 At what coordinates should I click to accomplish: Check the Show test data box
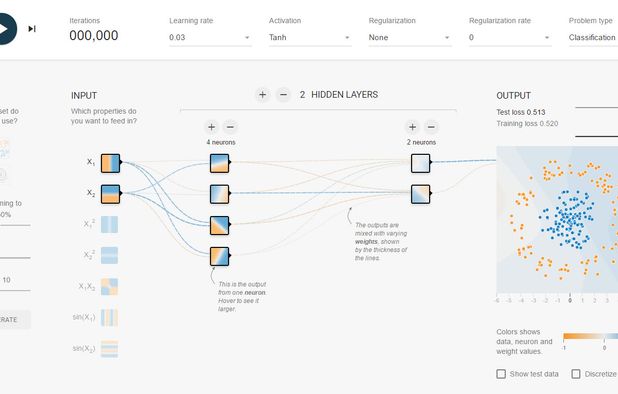tap(501, 374)
